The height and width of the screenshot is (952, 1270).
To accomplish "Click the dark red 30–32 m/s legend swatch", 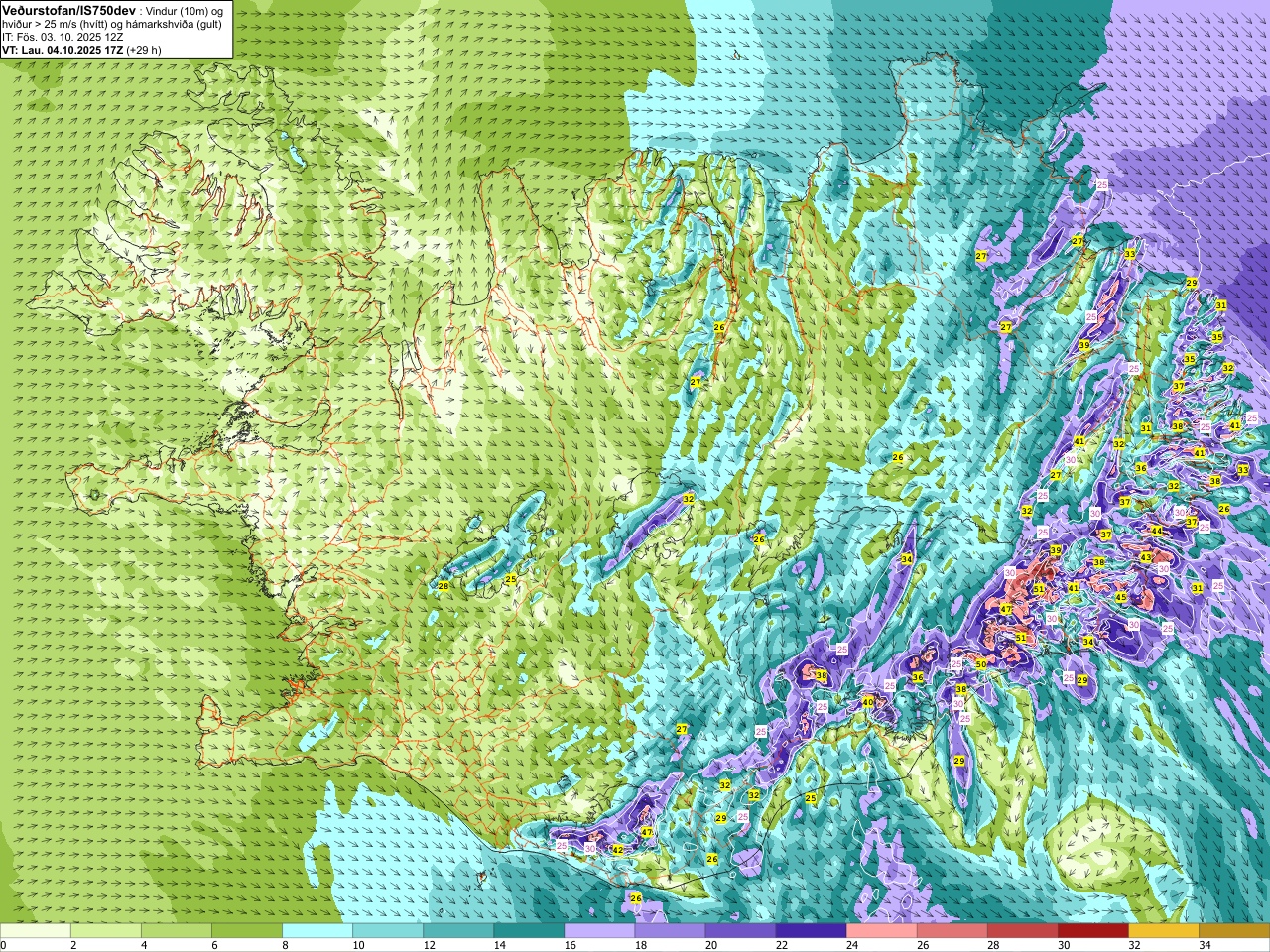I will coord(1092,931).
